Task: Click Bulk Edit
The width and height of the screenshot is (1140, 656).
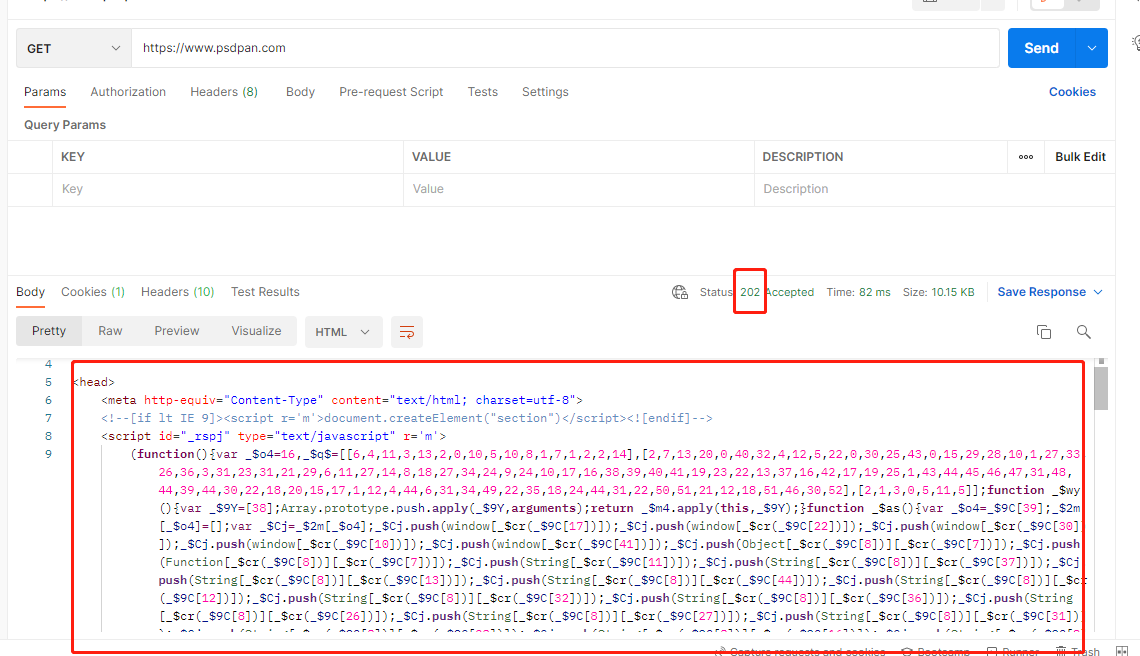Action: [1080, 157]
